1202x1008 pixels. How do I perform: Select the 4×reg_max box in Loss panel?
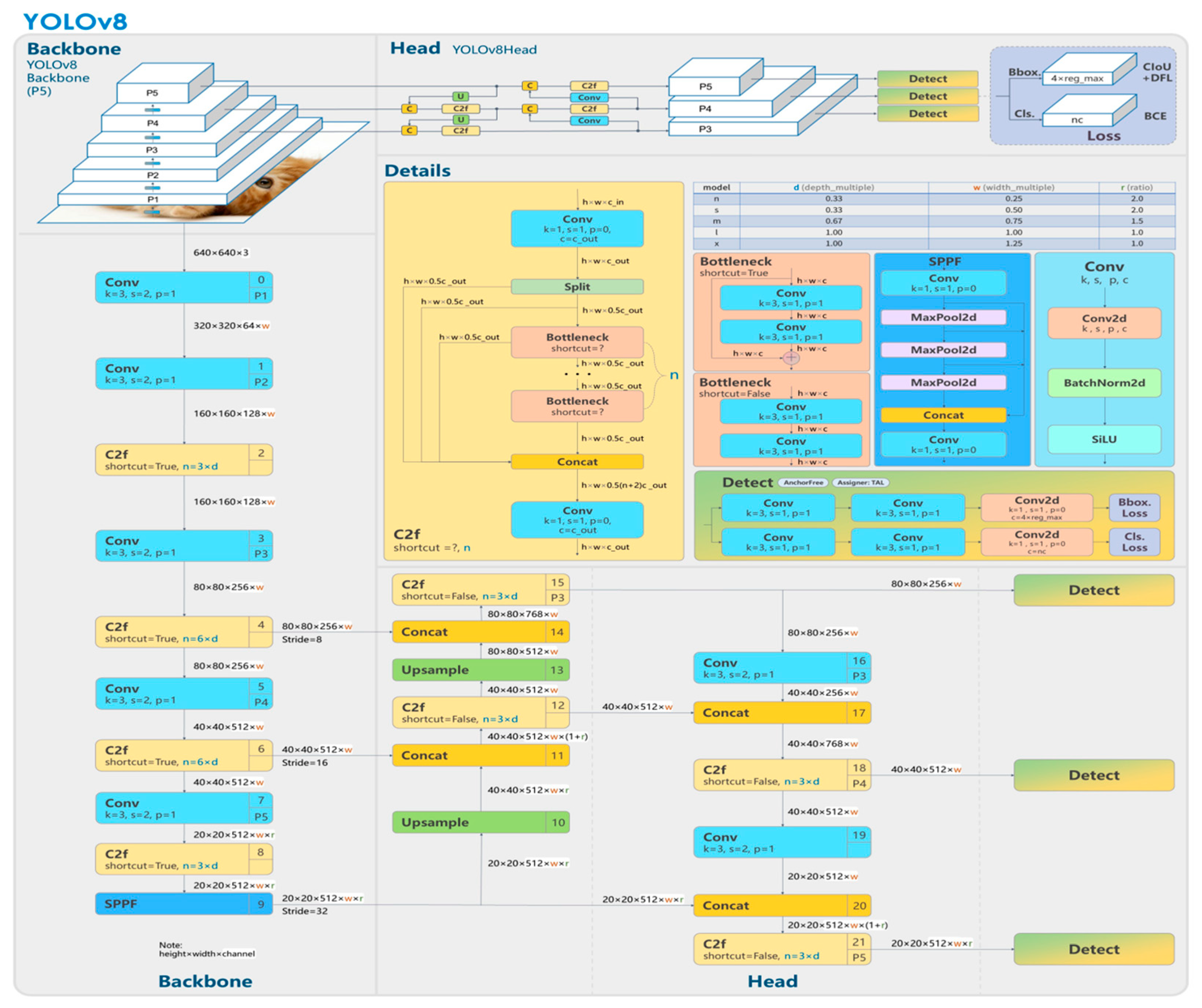tap(1077, 78)
